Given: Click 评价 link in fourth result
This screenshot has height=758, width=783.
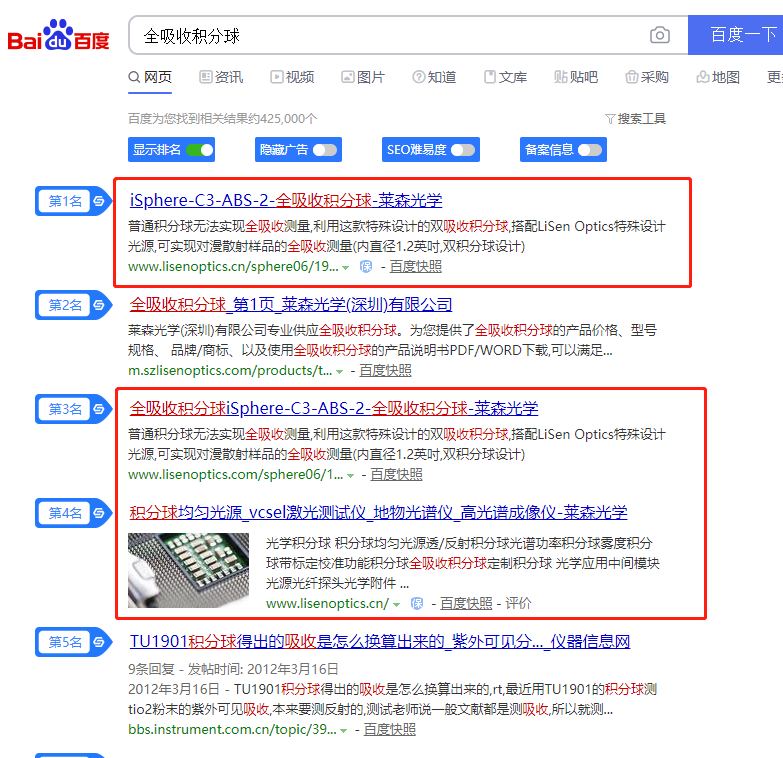Looking at the screenshot, I should pyautogui.click(x=518, y=604).
